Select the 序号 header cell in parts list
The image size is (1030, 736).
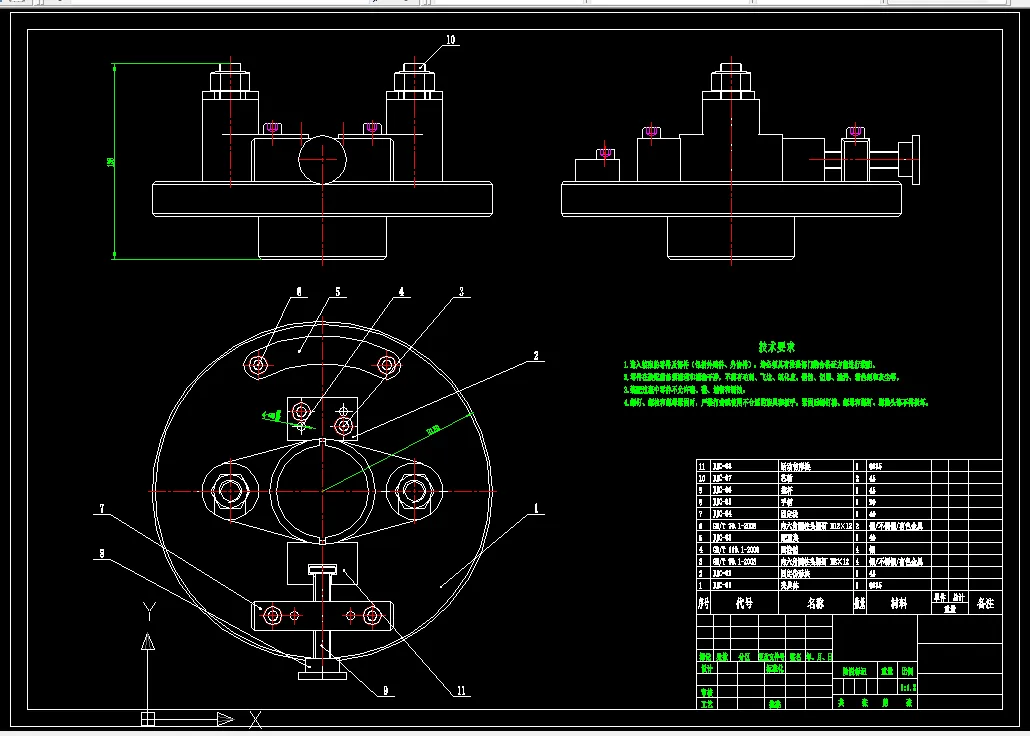704,603
